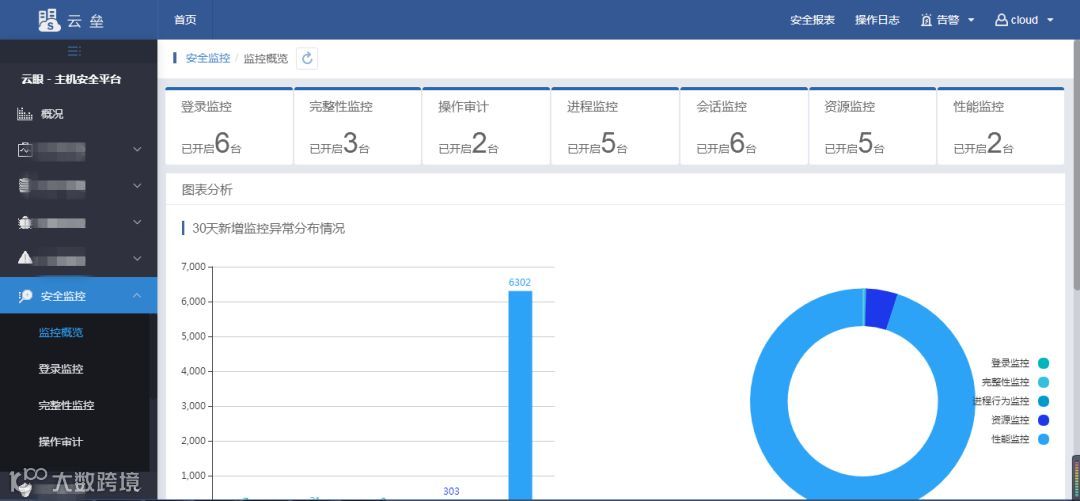Click the page vertical scrollbar
Image resolution: width=1080 pixels, height=501 pixels.
point(1076,165)
